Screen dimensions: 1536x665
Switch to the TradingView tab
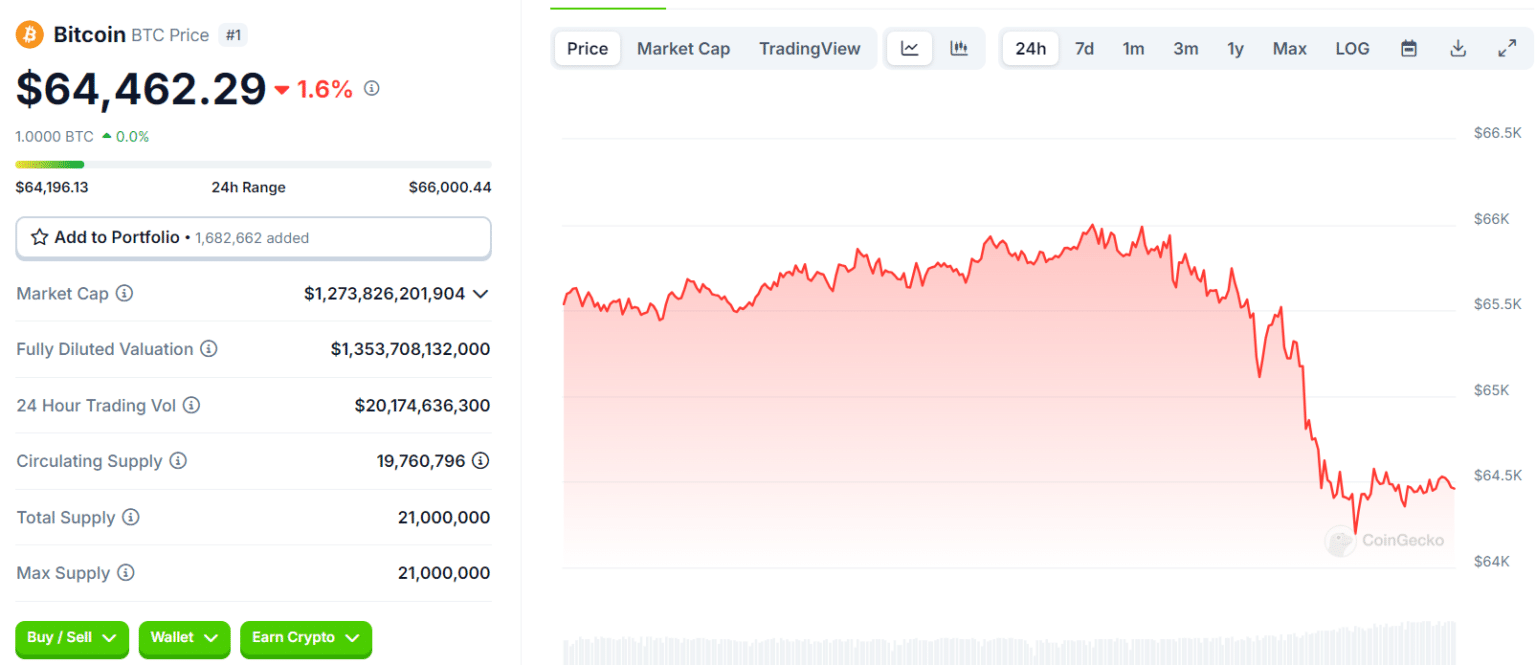810,48
